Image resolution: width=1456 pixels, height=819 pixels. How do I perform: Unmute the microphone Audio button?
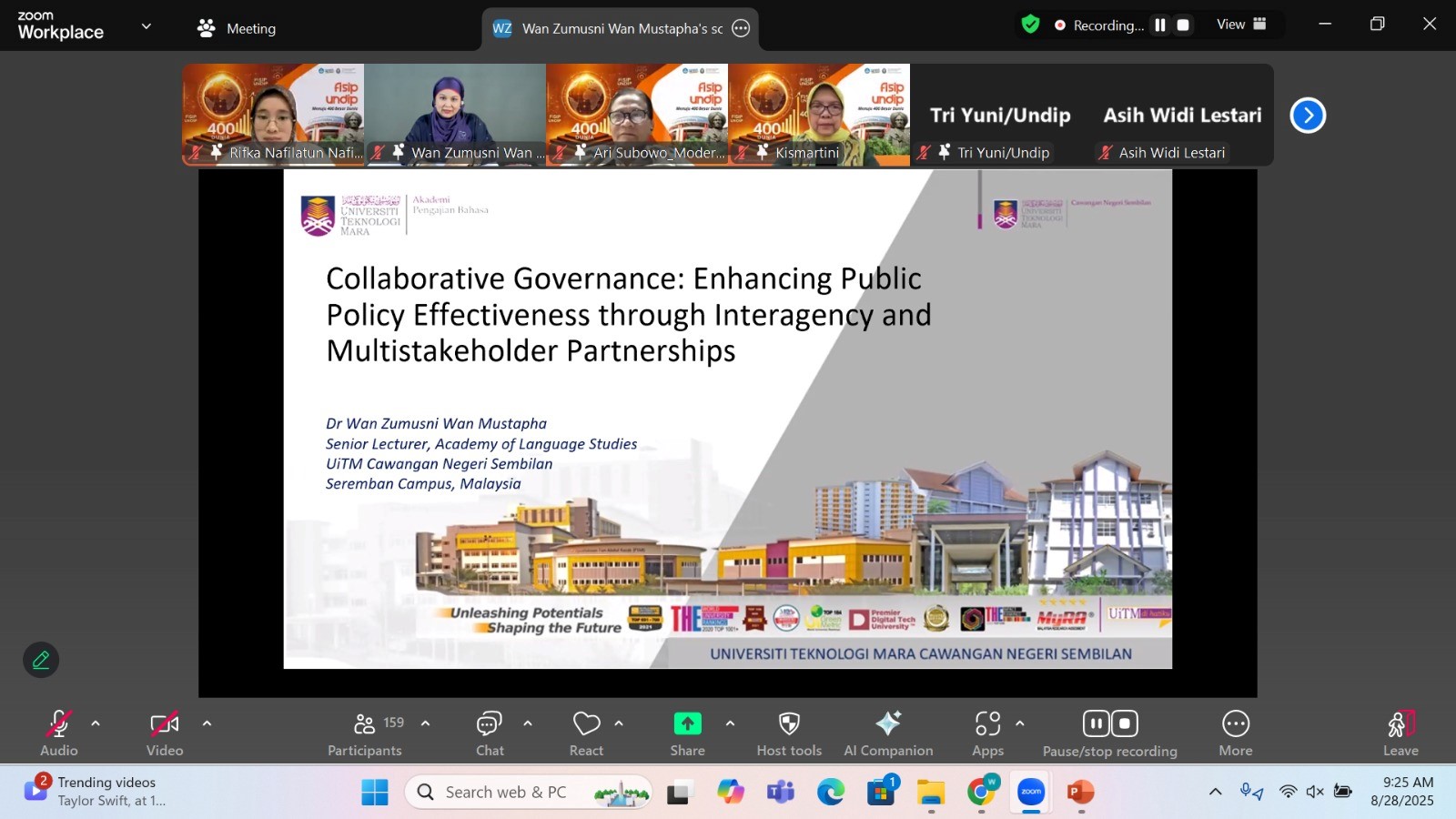(59, 725)
